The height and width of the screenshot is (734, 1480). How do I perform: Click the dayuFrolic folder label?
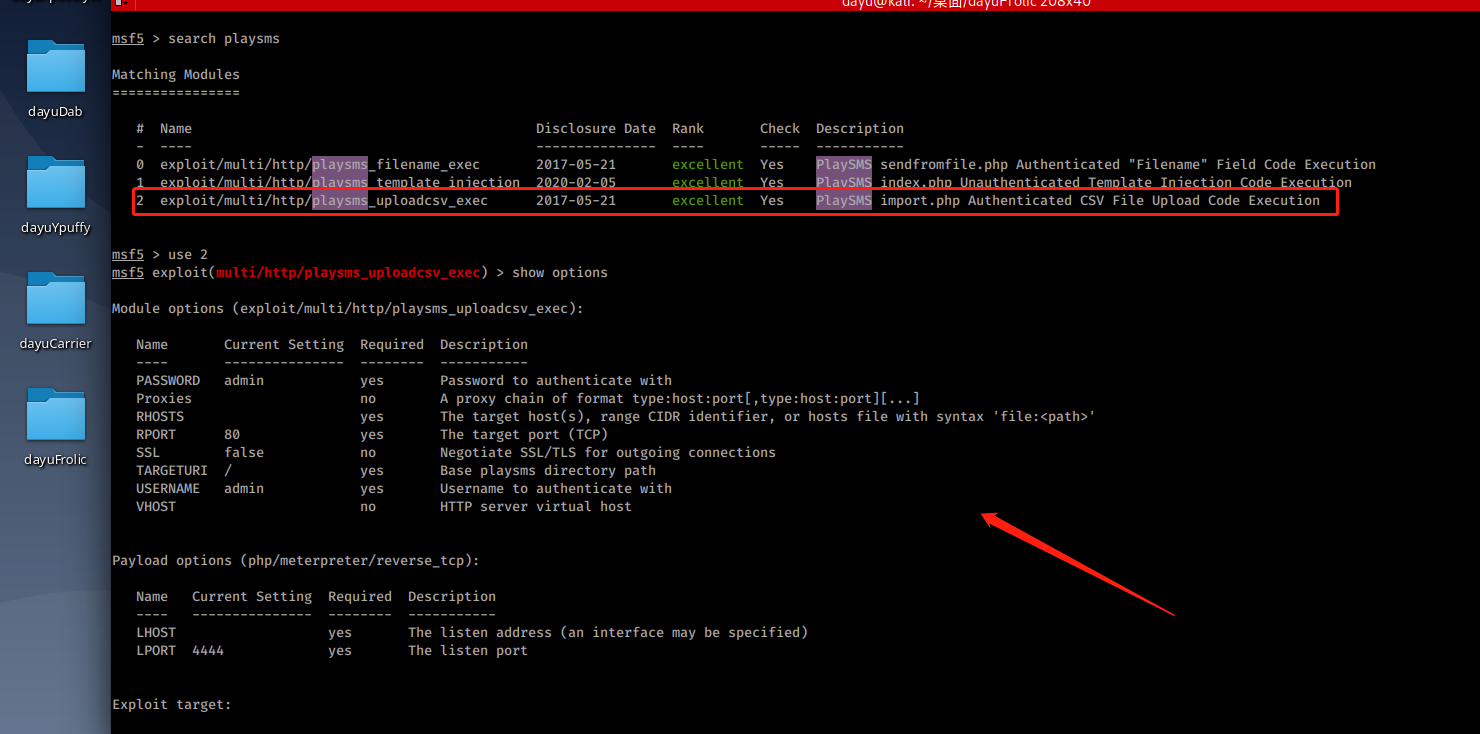[55, 460]
